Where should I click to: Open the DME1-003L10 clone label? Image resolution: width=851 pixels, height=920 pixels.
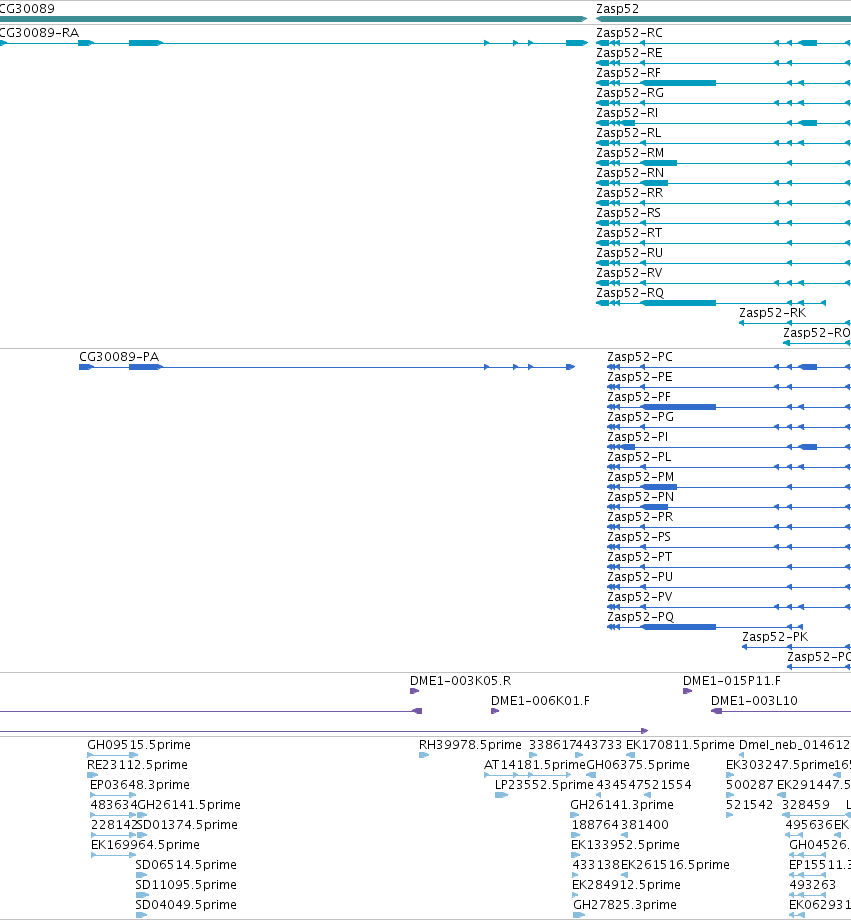(x=754, y=701)
